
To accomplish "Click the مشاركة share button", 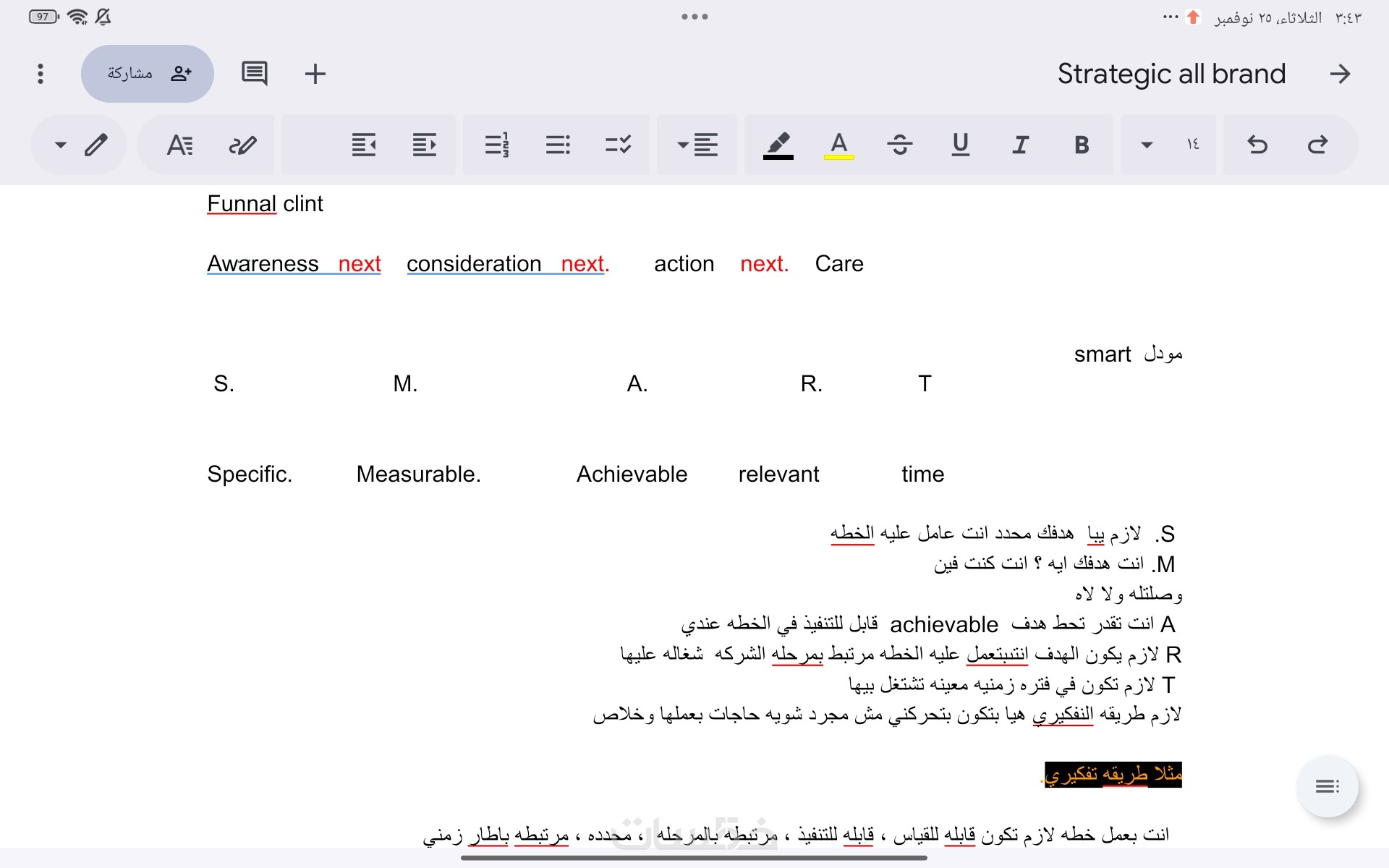I will (x=148, y=73).
